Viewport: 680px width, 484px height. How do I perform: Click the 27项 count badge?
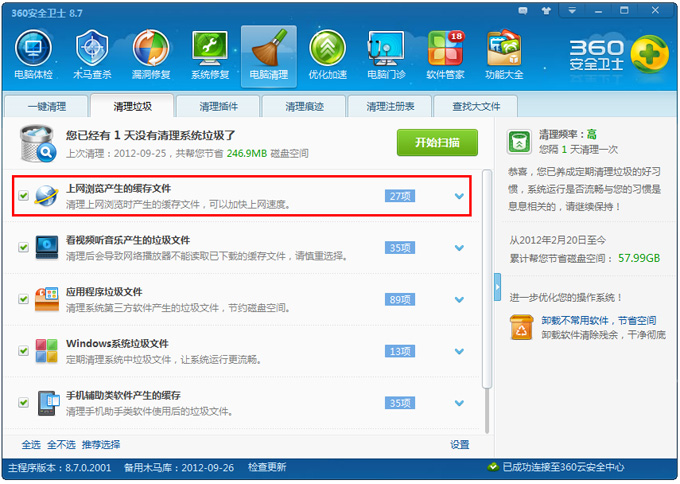click(x=400, y=196)
